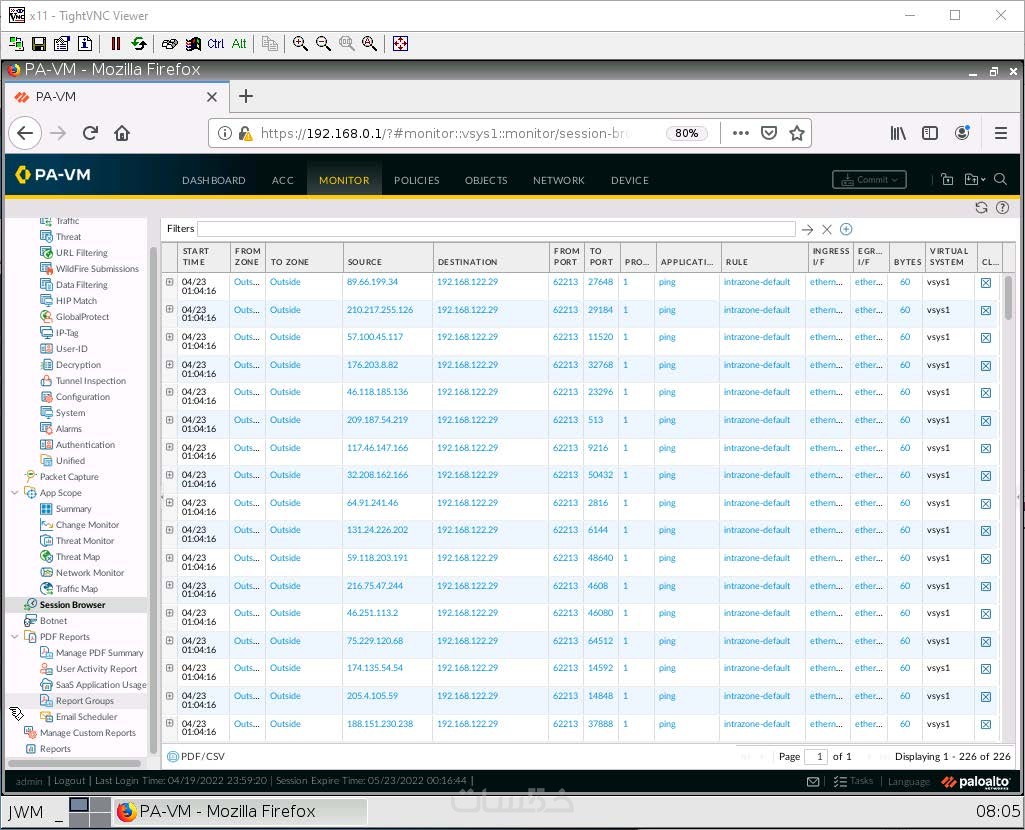Open Tasks in footer bar
This screenshot has height=830, width=1025.
pyautogui.click(x=854, y=781)
